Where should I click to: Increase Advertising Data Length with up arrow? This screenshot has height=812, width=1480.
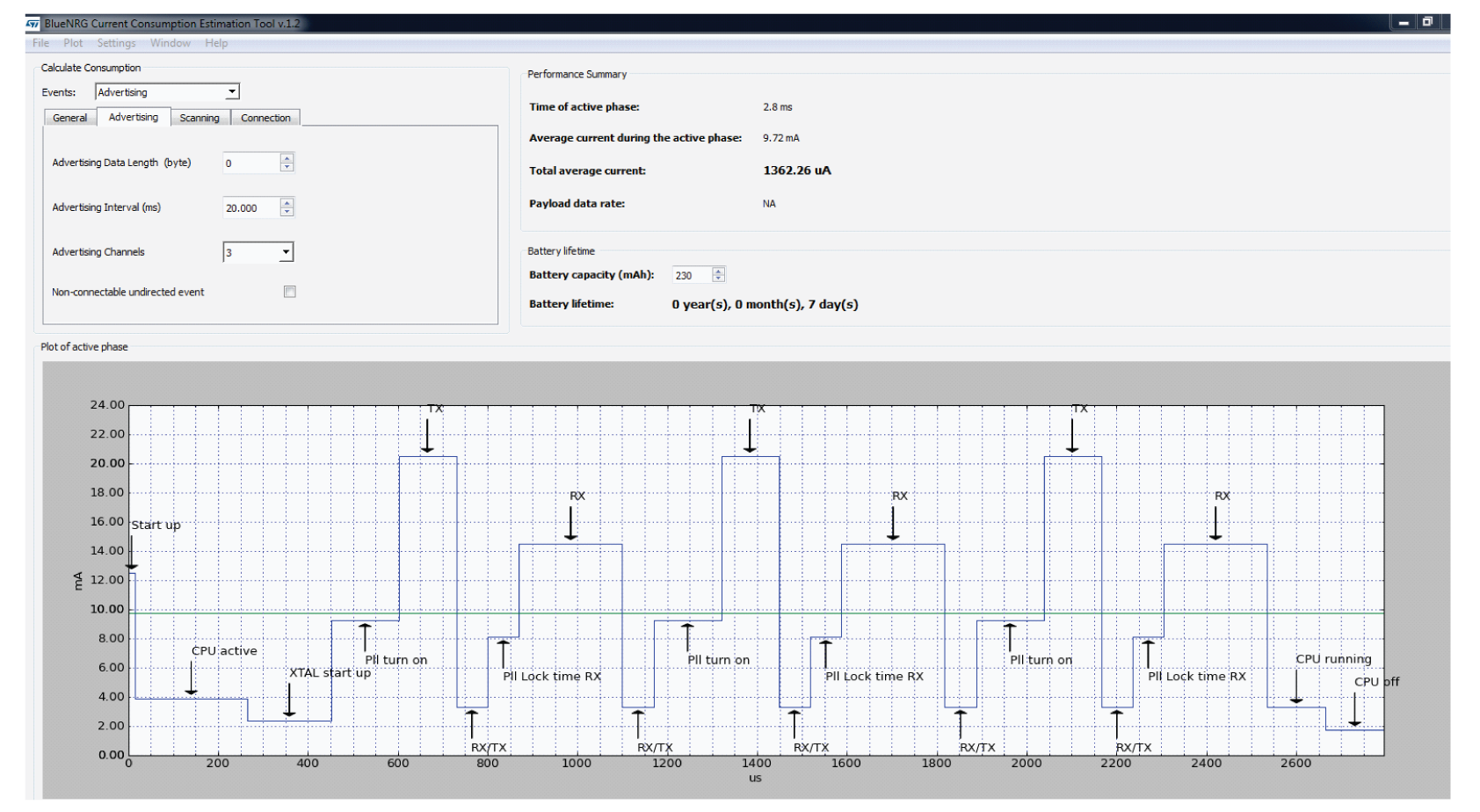287,158
